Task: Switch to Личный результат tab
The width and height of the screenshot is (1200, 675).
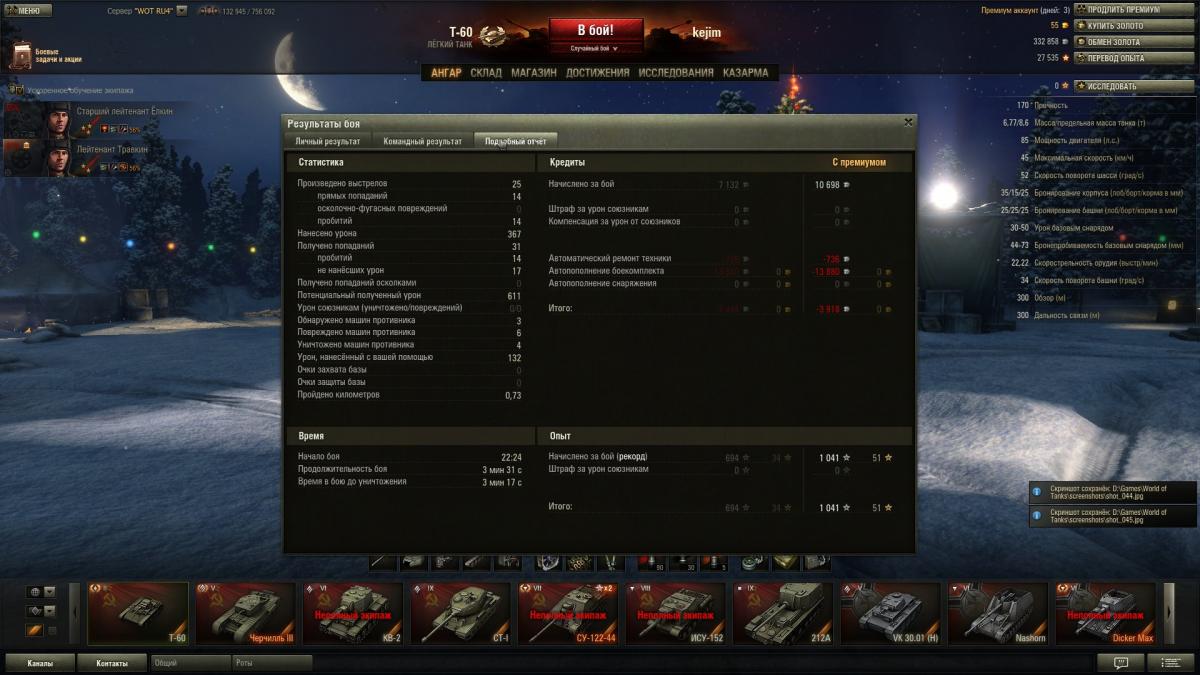Action: pos(328,141)
